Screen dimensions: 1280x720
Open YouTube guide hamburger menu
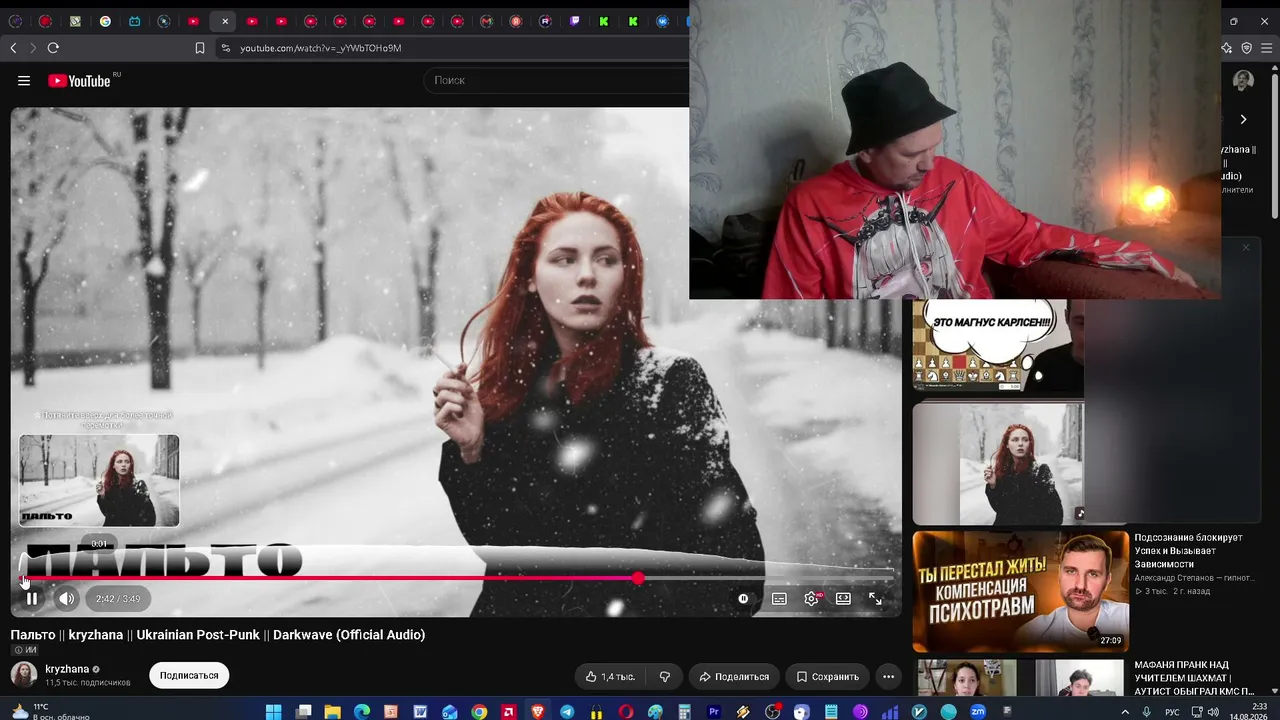(x=24, y=81)
